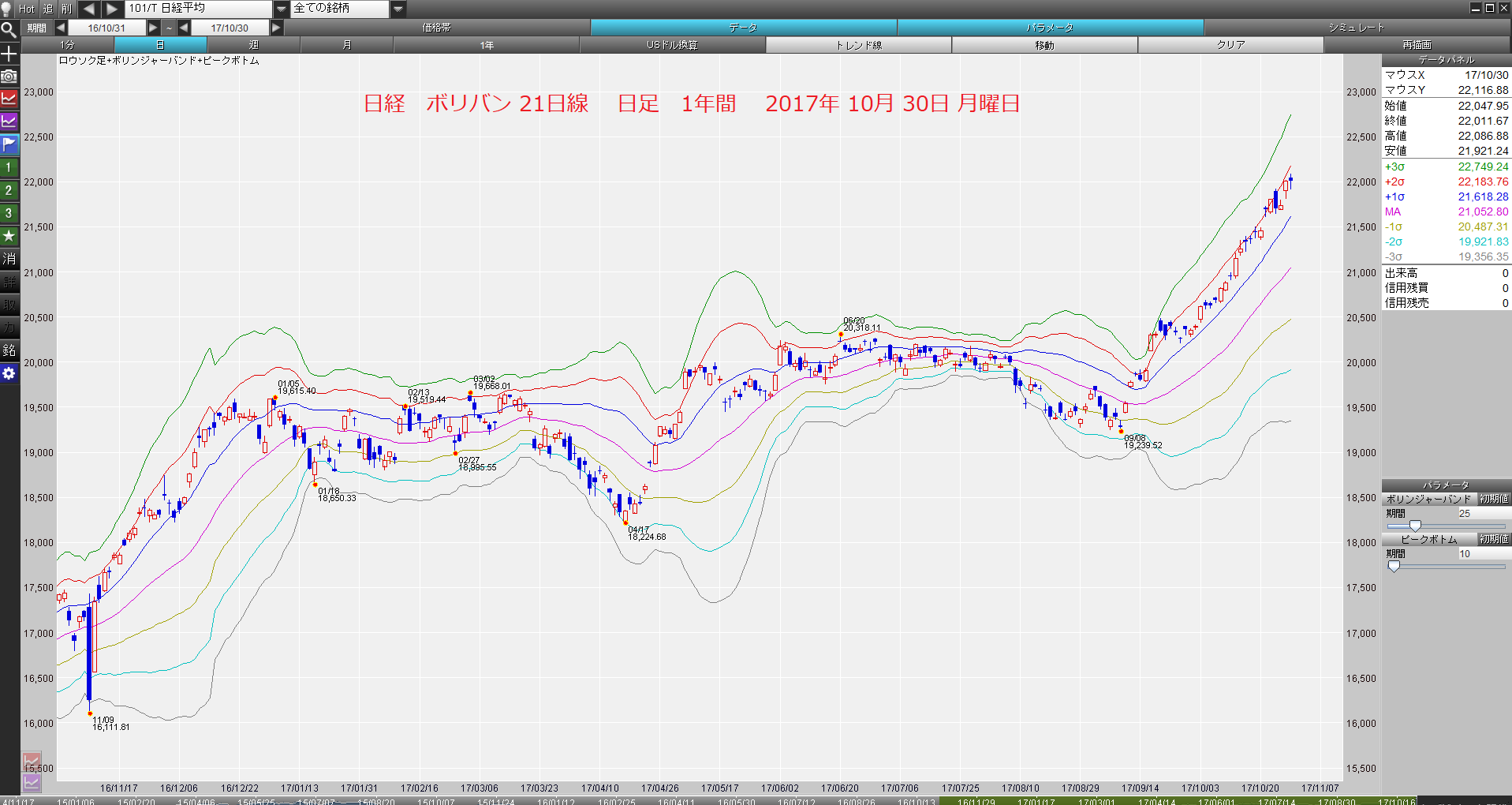Select the 日 daily timeframe

click(160, 45)
